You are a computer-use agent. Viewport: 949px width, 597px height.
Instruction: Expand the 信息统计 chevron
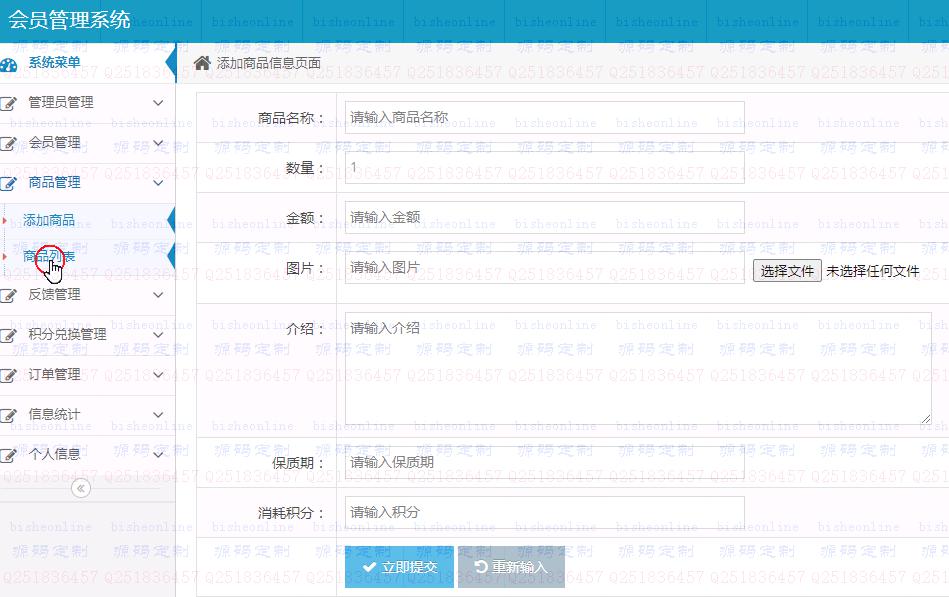point(158,415)
